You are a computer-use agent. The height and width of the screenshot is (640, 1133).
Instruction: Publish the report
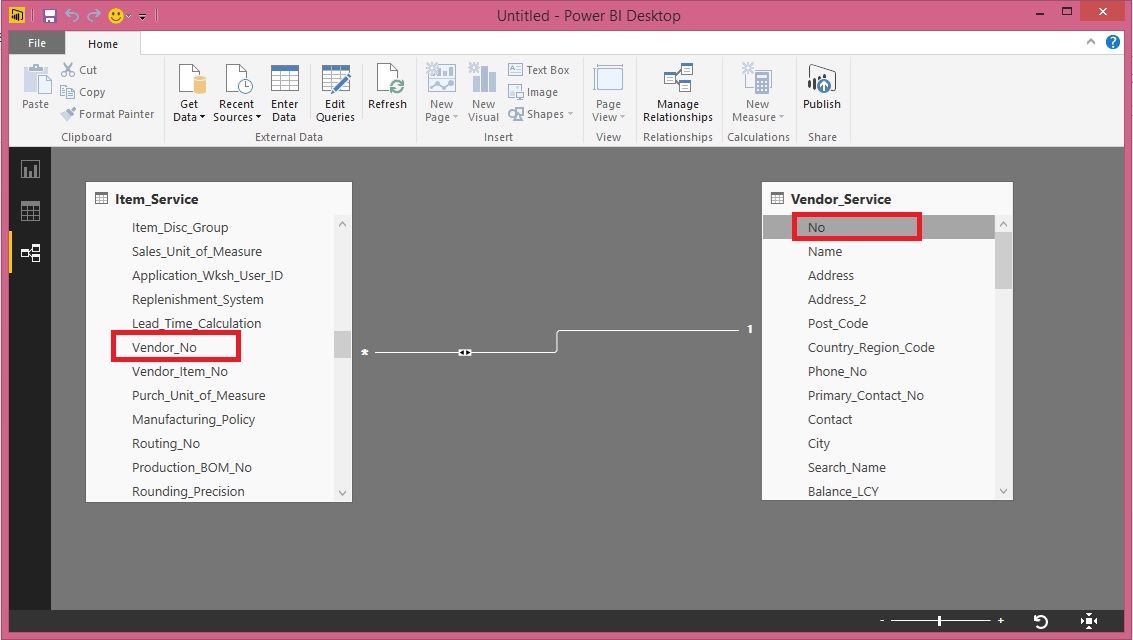click(x=821, y=90)
